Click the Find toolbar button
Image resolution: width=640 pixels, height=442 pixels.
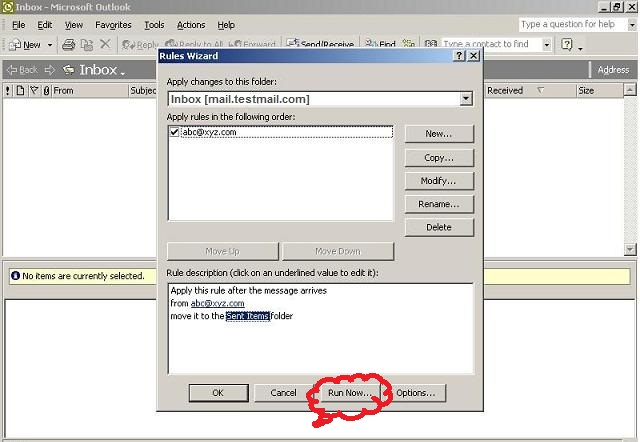[380, 44]
